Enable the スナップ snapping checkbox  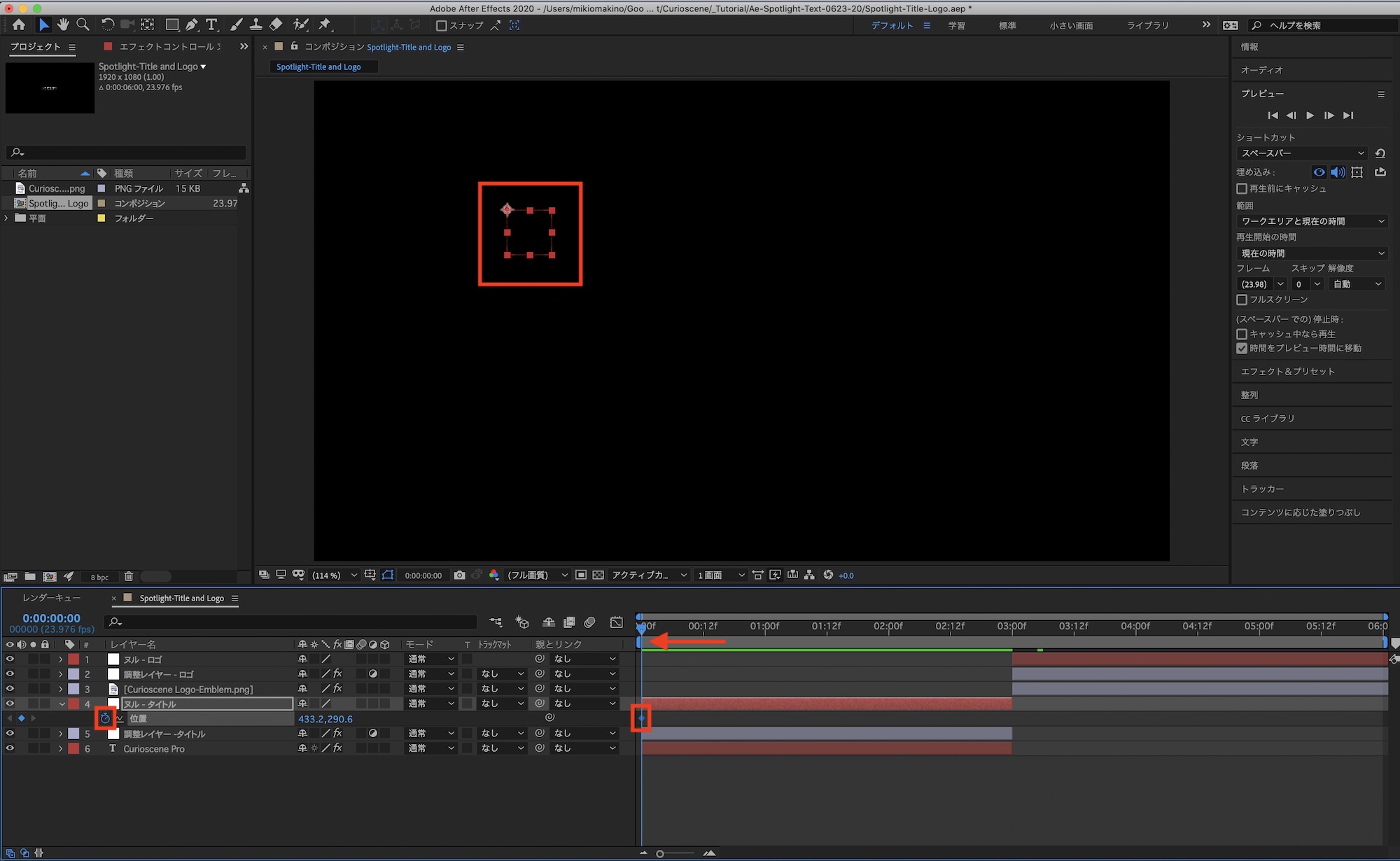pos(441,26)
